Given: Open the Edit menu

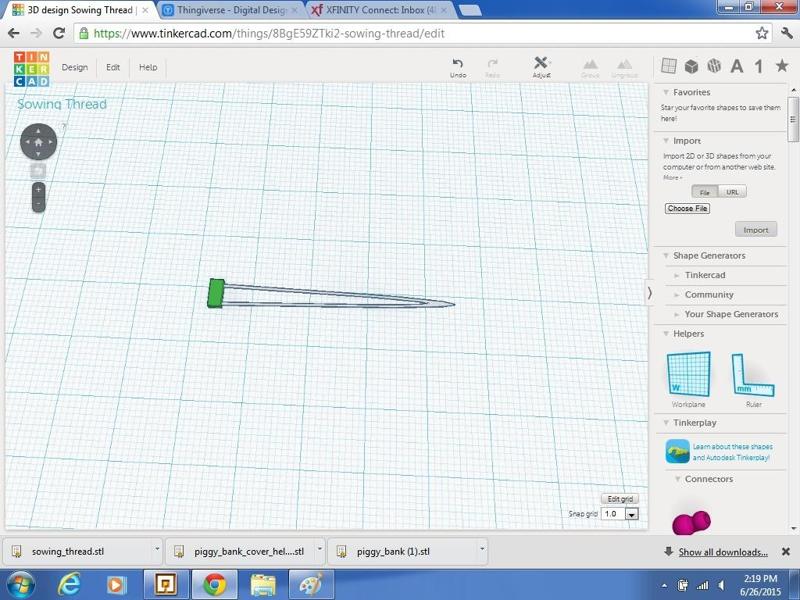Looking at the screenshot, I should coord(113,67).
